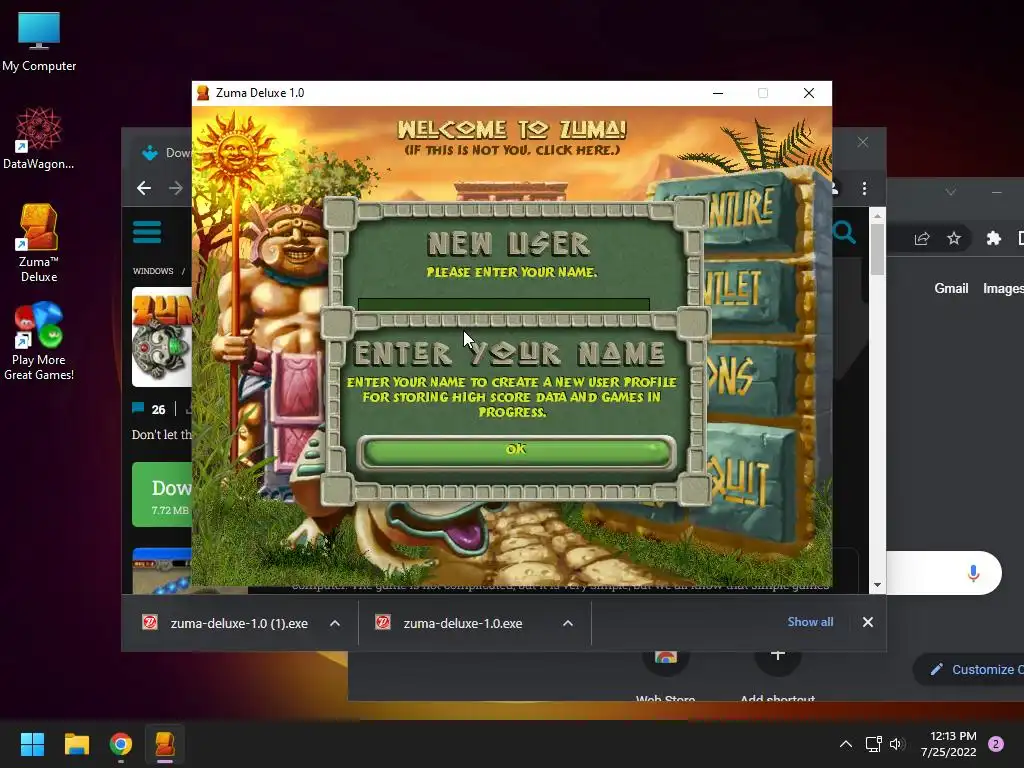Switch to Chrome from taskbar

[121, 744]
